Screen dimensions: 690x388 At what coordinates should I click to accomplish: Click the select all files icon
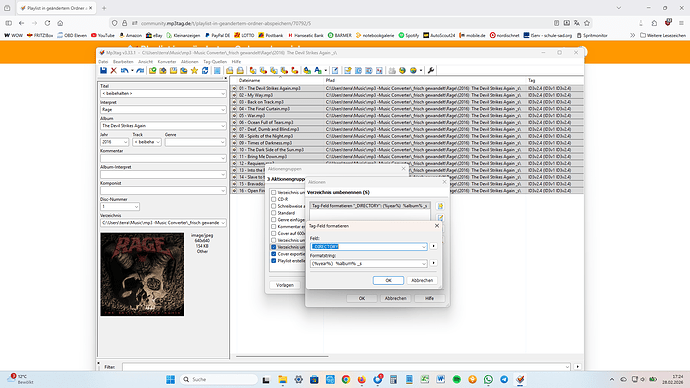pyautogui.click(x=217, y=70)
